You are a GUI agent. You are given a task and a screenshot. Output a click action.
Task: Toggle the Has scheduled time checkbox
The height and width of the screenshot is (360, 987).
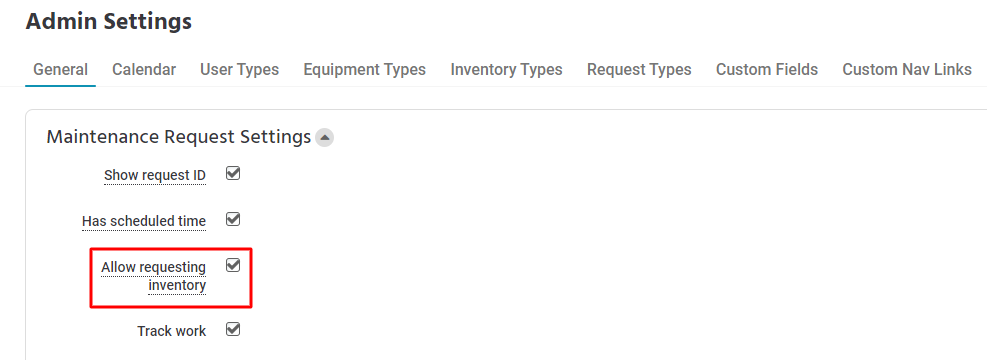click(x=233, y=220)
